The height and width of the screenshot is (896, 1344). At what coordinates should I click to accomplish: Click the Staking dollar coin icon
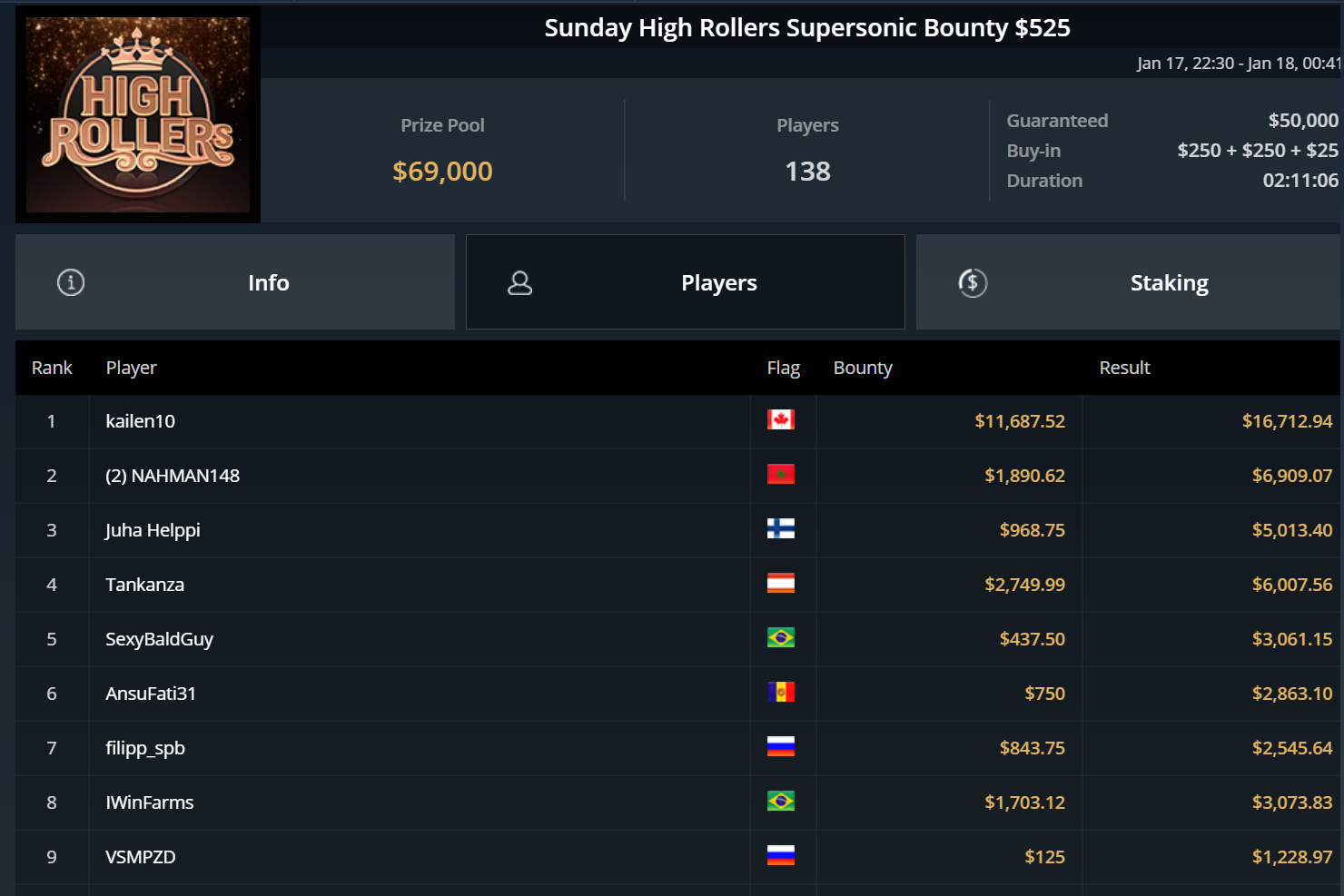pos(973,283)
